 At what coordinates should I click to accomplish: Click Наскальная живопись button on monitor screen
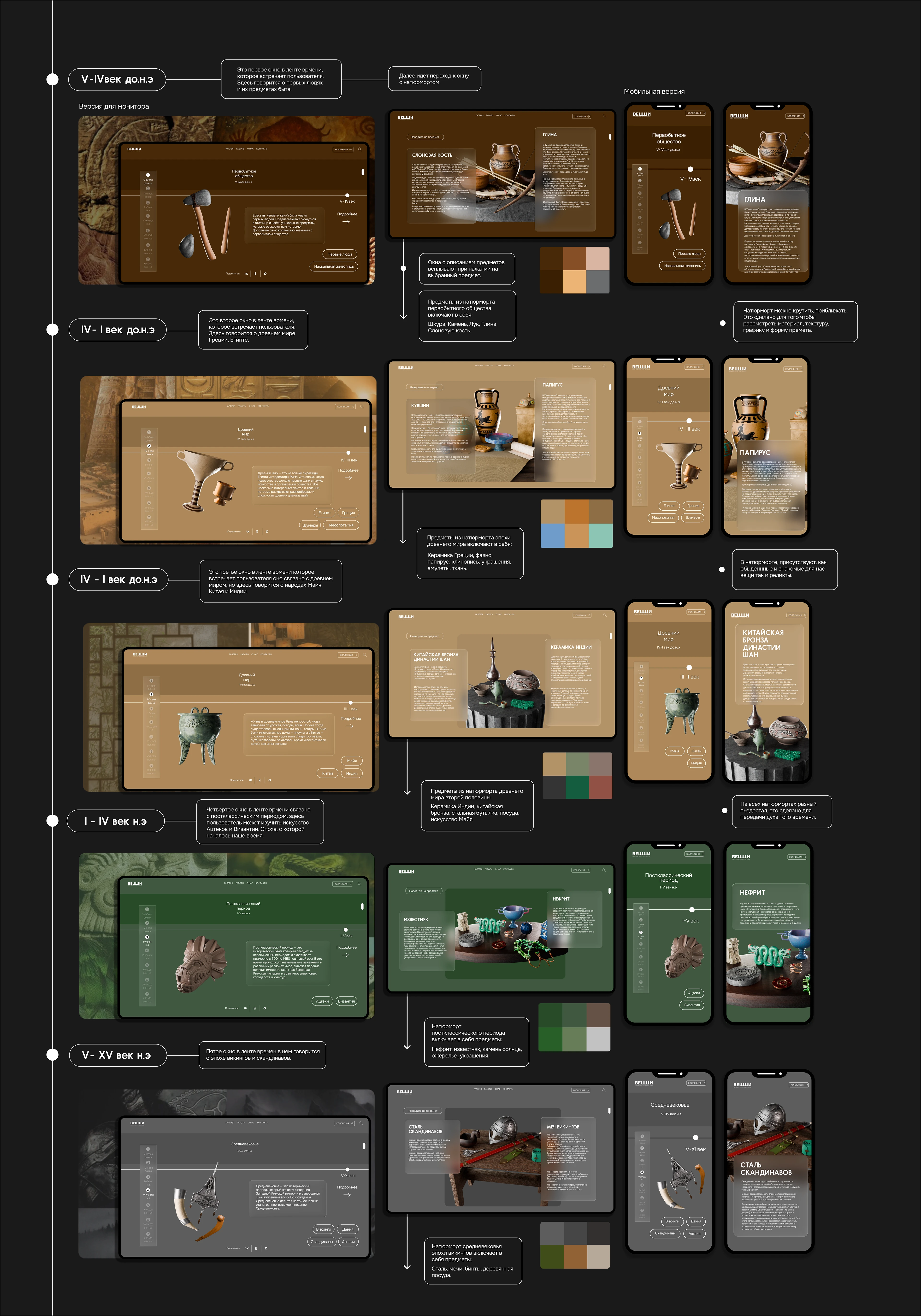tap(334, 266)
